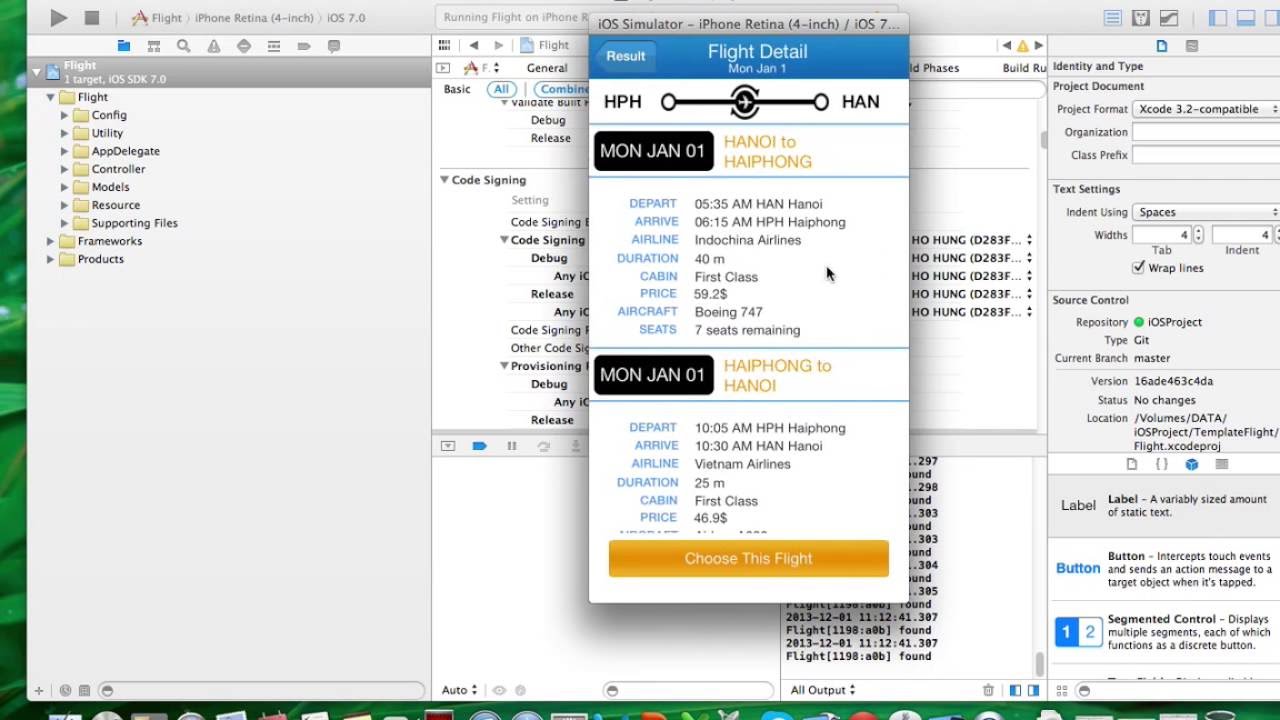Select the Object library cube icon
The height and width of the screenshot is (720, 1280).
[1192, 464]
